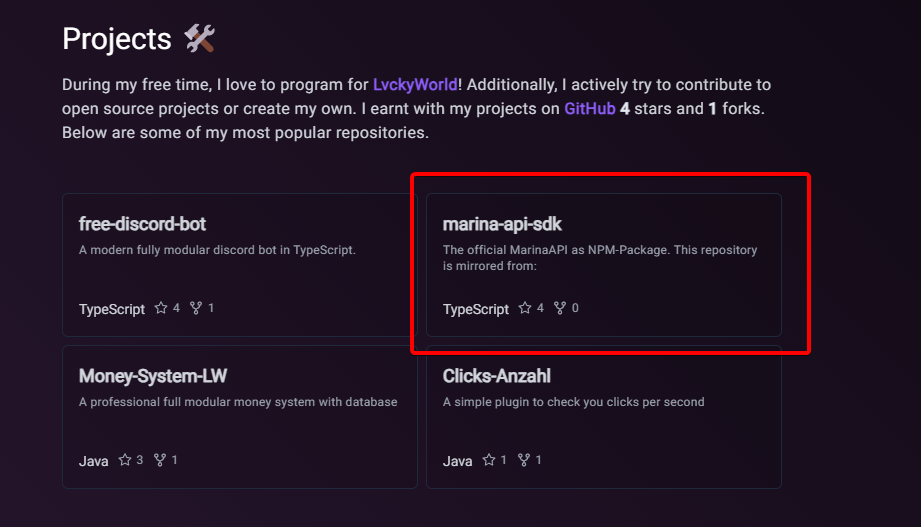Click fork icon on free-discord-bot card

click(x=196, y=308)
